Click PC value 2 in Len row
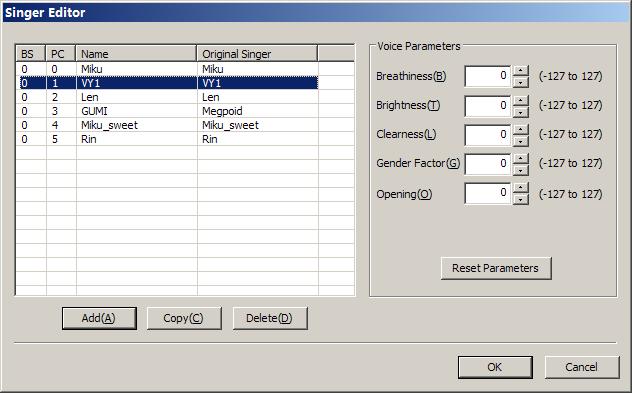This screenshot has width=632, height=393. [x=61, y=97]
